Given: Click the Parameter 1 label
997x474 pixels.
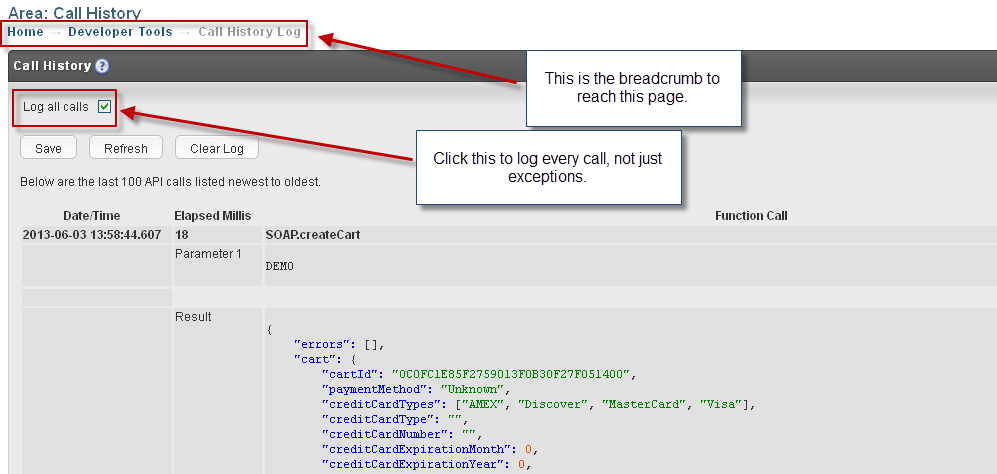Looking at the screenshot, I should click(209, 254).
